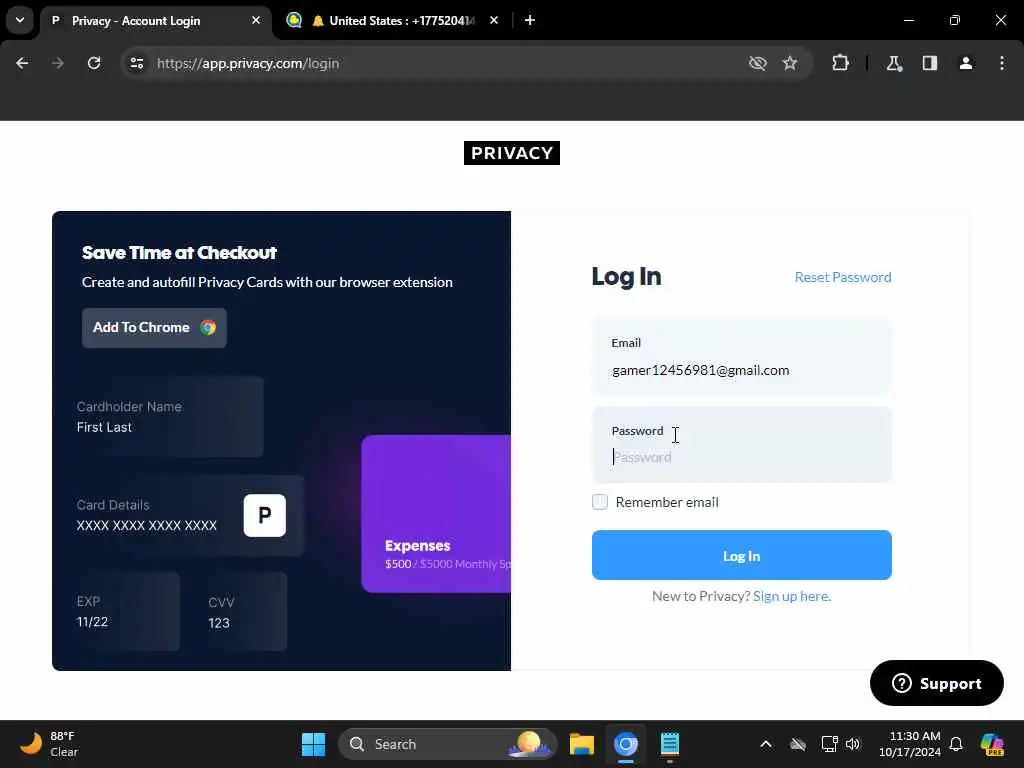Click Add To Chrome button

(154, 328)
